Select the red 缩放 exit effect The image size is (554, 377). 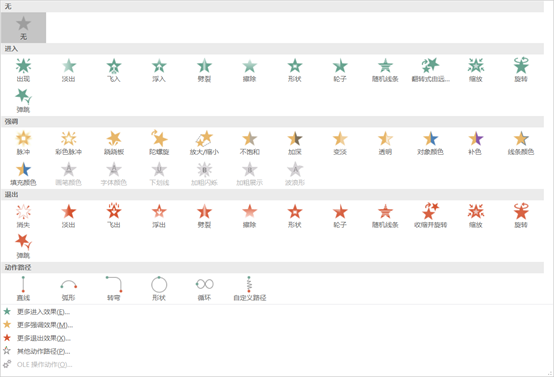point(476,216)
